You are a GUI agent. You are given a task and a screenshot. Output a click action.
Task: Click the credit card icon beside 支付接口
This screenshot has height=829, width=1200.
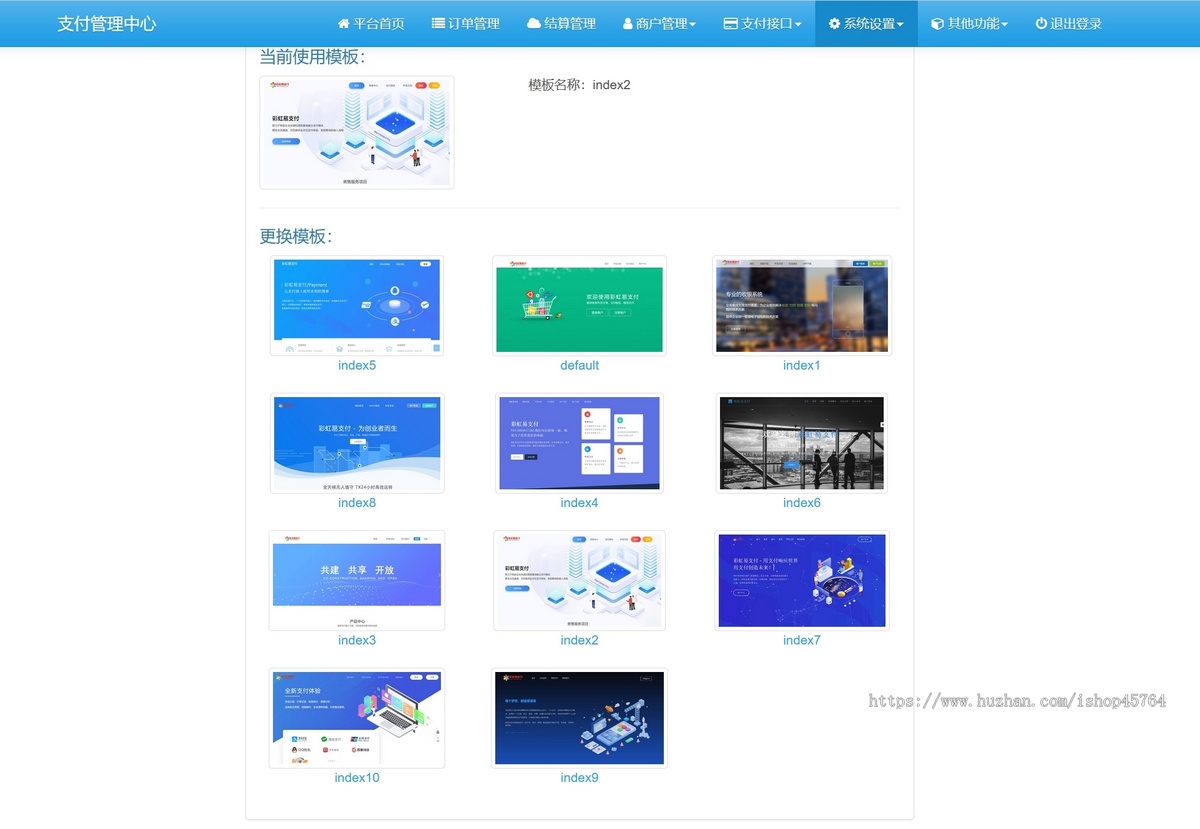(x=731, y=23)
